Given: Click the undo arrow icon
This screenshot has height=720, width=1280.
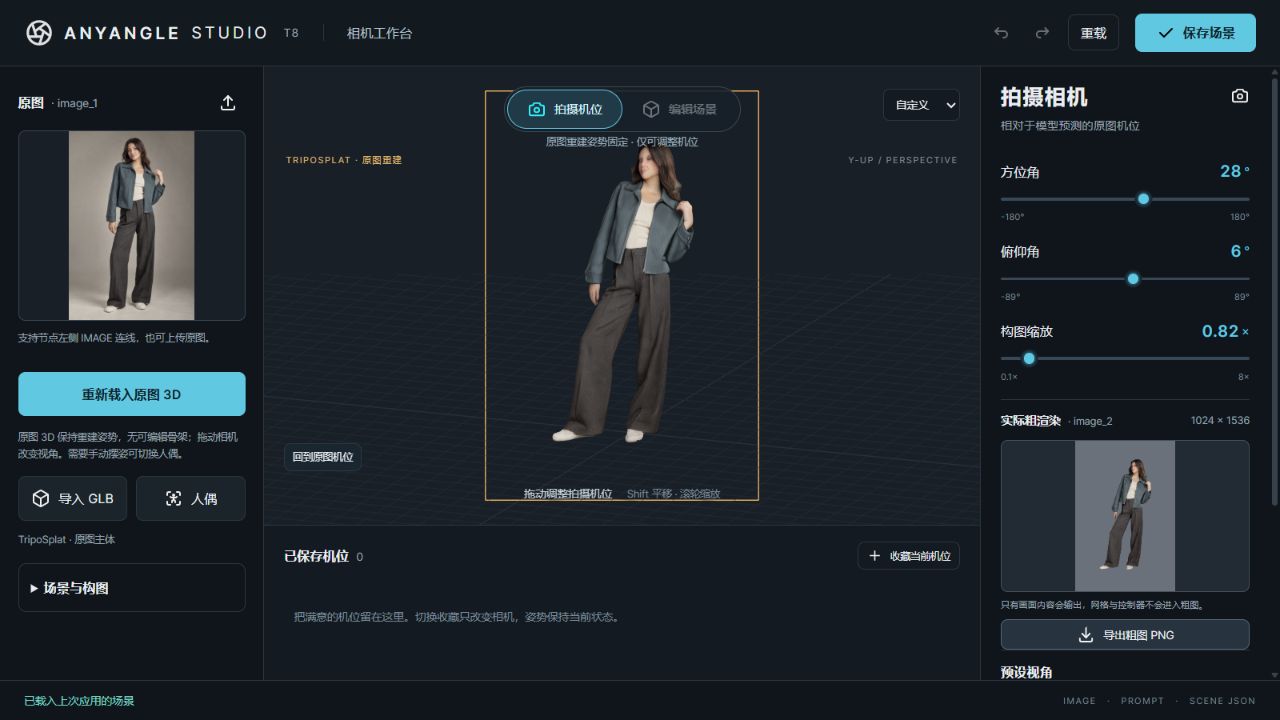Looking at the screenshot, I should click(x=1001, y=33).
